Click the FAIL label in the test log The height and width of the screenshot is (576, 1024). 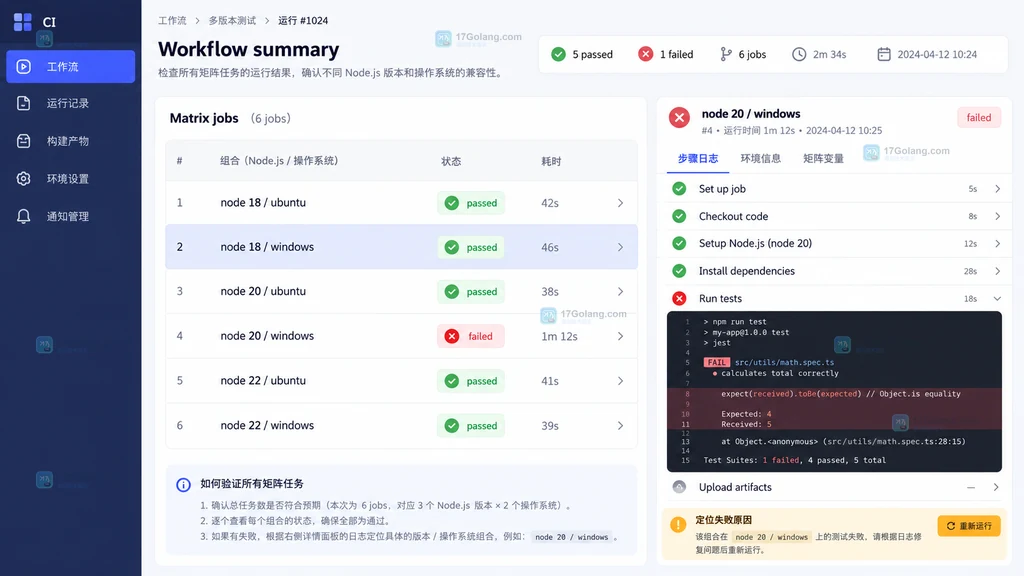click(716, 362)
